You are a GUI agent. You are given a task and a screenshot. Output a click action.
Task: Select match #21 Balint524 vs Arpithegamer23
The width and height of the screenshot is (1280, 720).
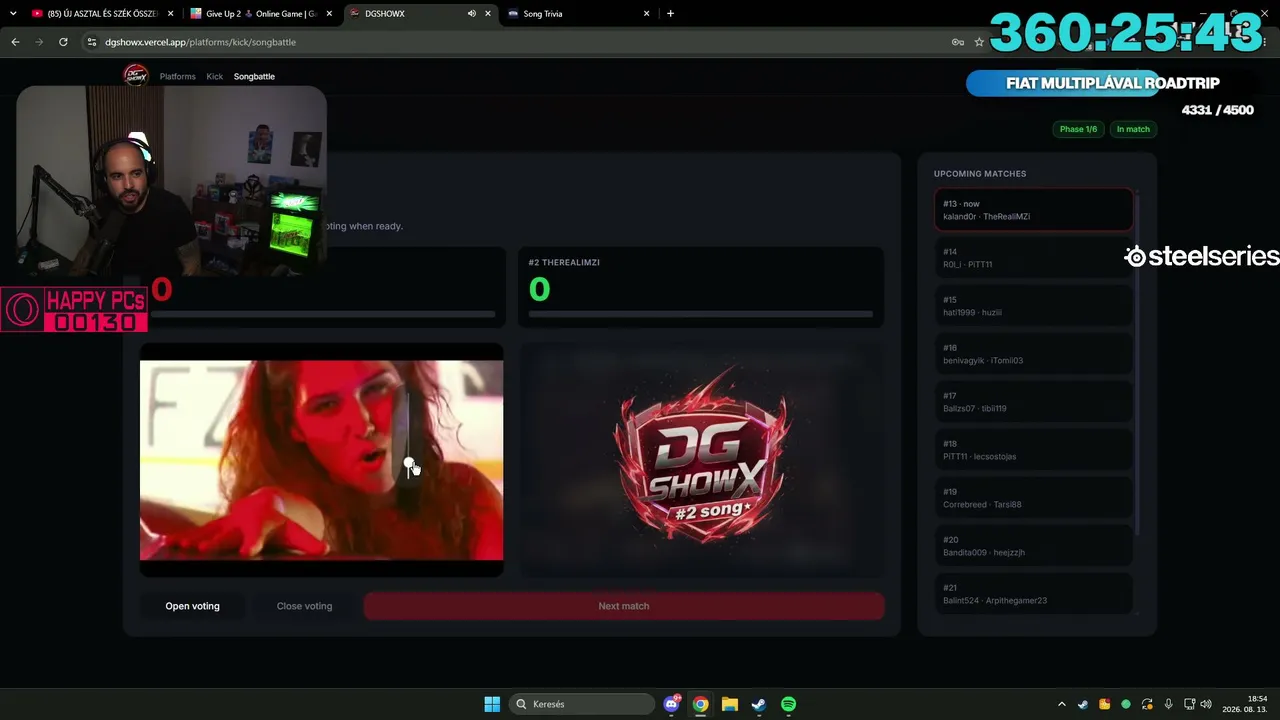1034,593
